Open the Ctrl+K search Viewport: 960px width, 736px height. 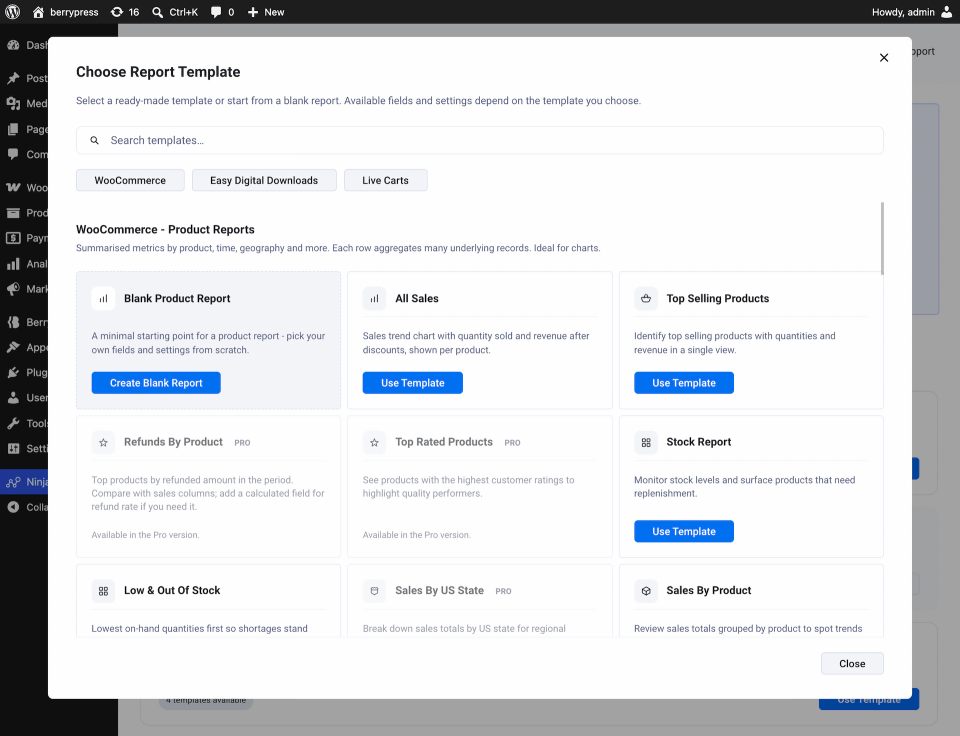(175, 12)
